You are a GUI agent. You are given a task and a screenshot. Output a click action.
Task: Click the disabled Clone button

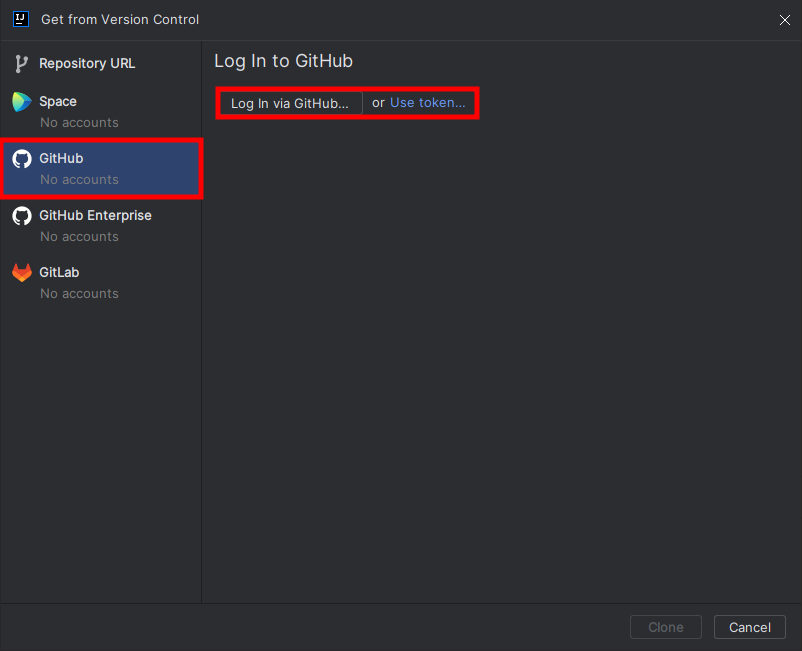665,627
